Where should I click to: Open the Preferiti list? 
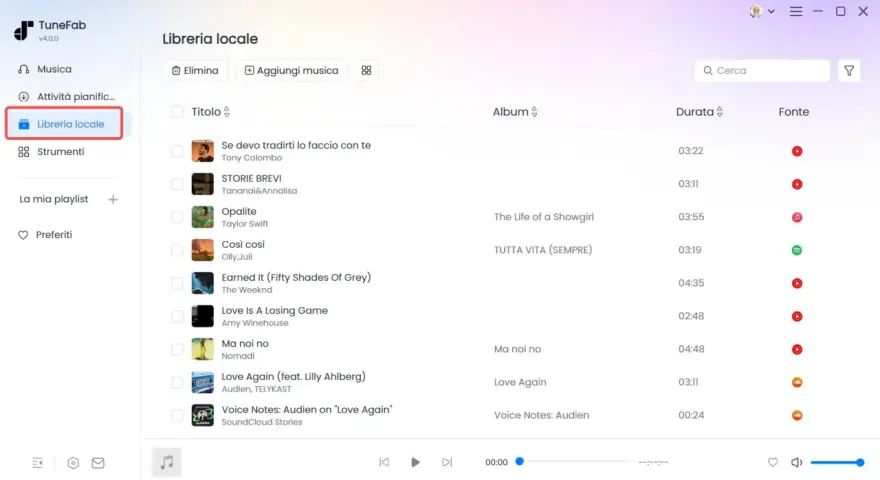click(x=45, y=235)
